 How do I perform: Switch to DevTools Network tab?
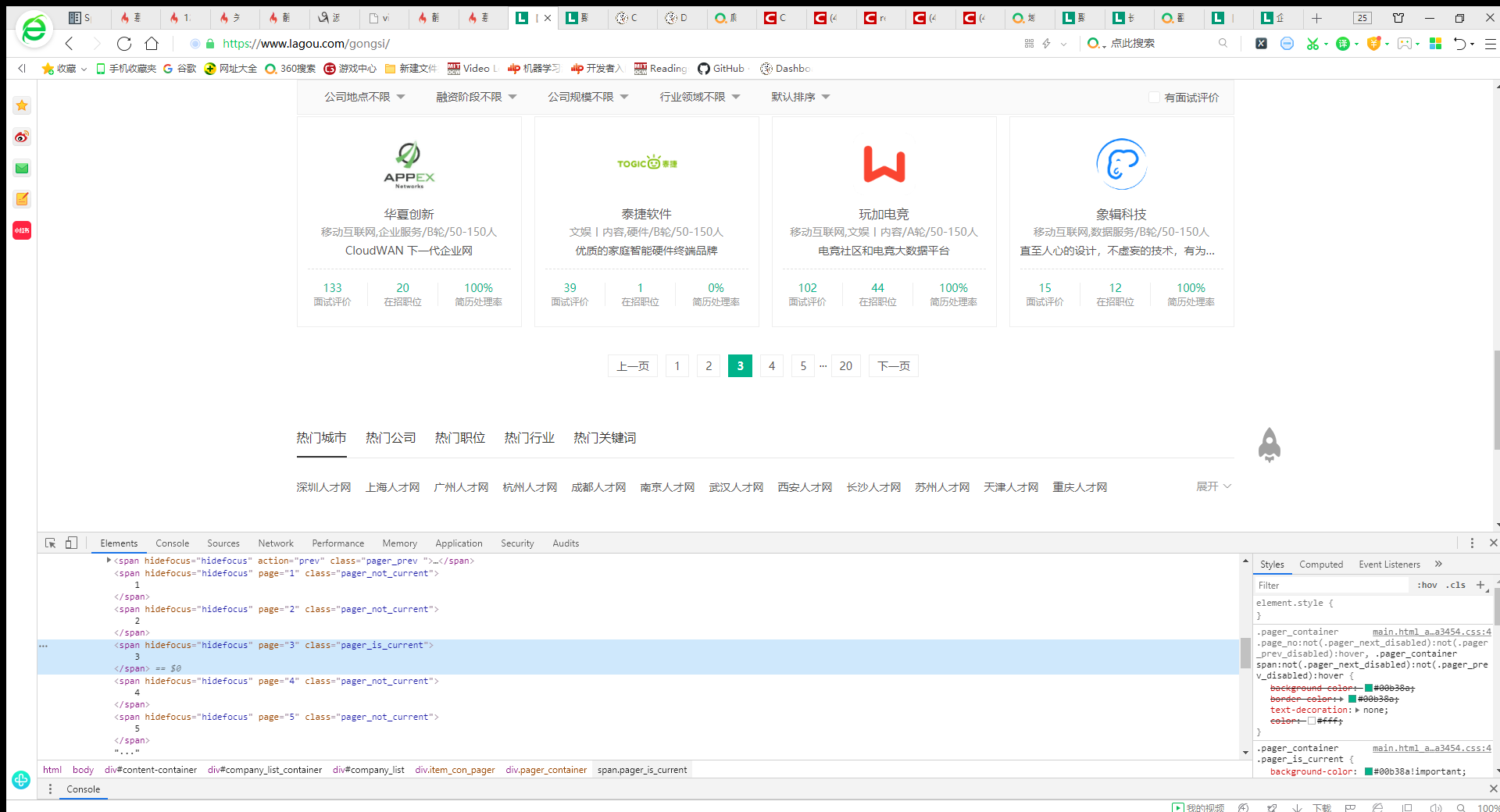click(x=276, y=543)
